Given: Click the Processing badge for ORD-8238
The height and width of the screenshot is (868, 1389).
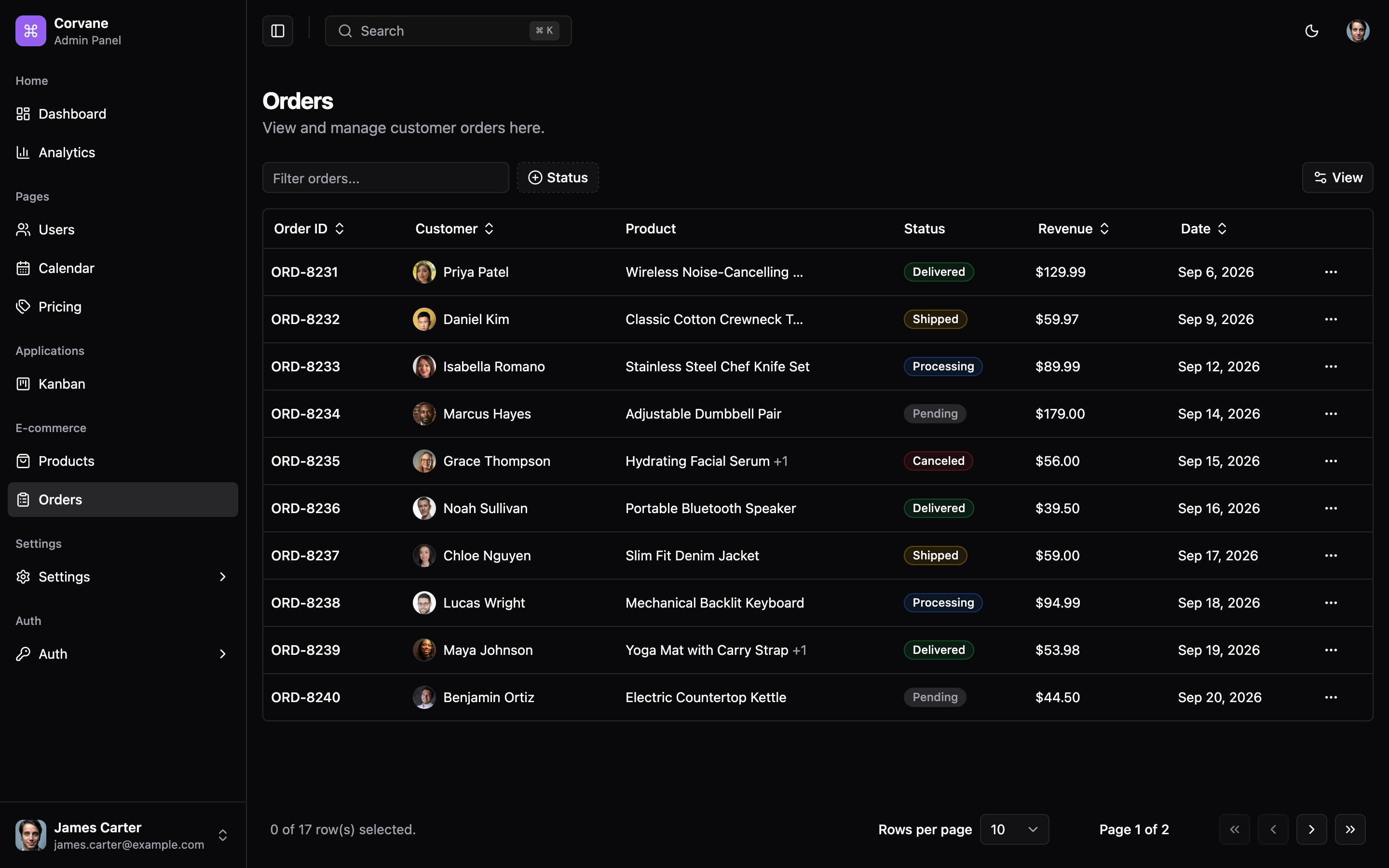Looking at the screenshot, I should coord(943,603).
